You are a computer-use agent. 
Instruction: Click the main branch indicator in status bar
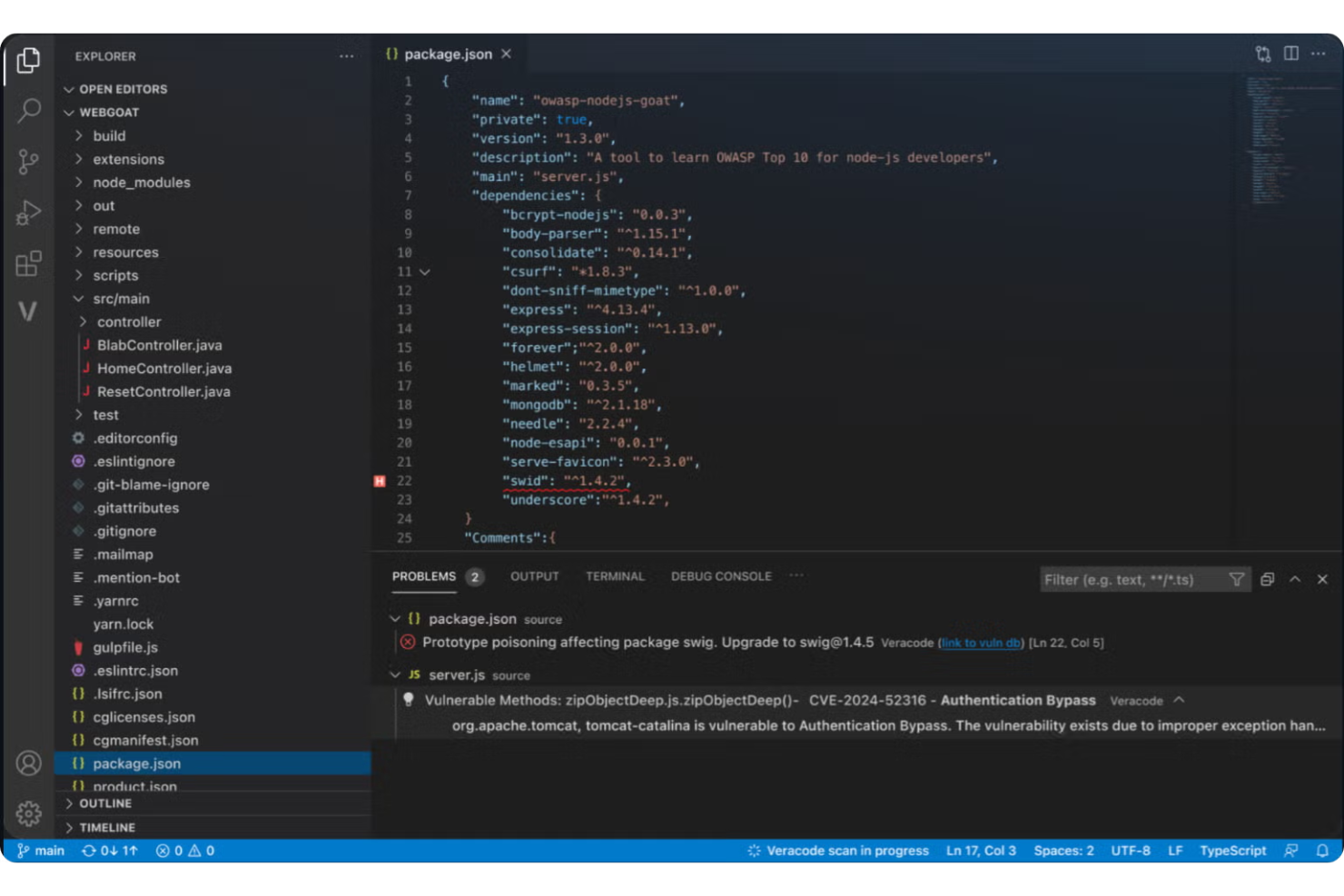(x=41, y=851)
